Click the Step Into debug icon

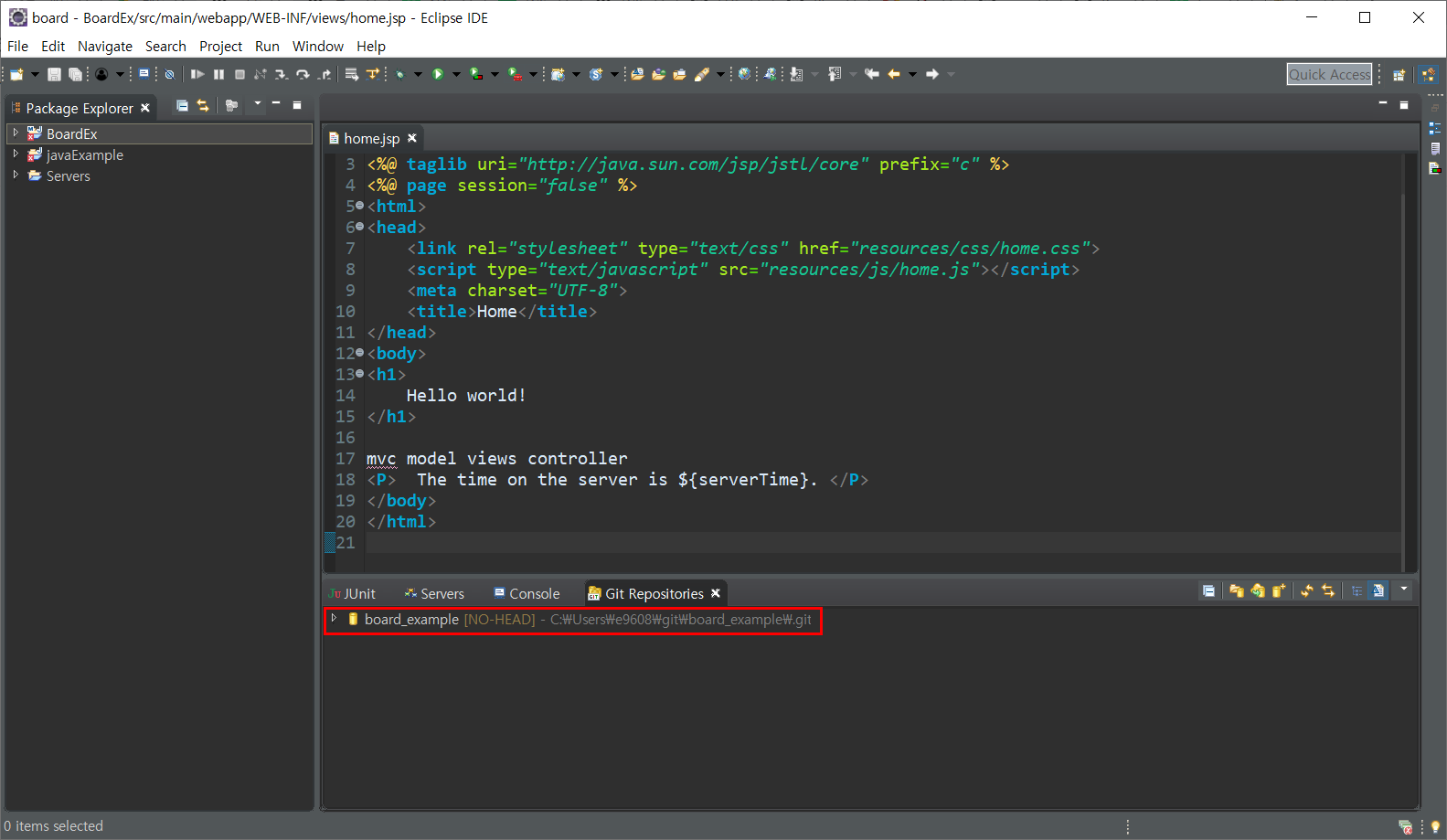[x=281, y=74]
